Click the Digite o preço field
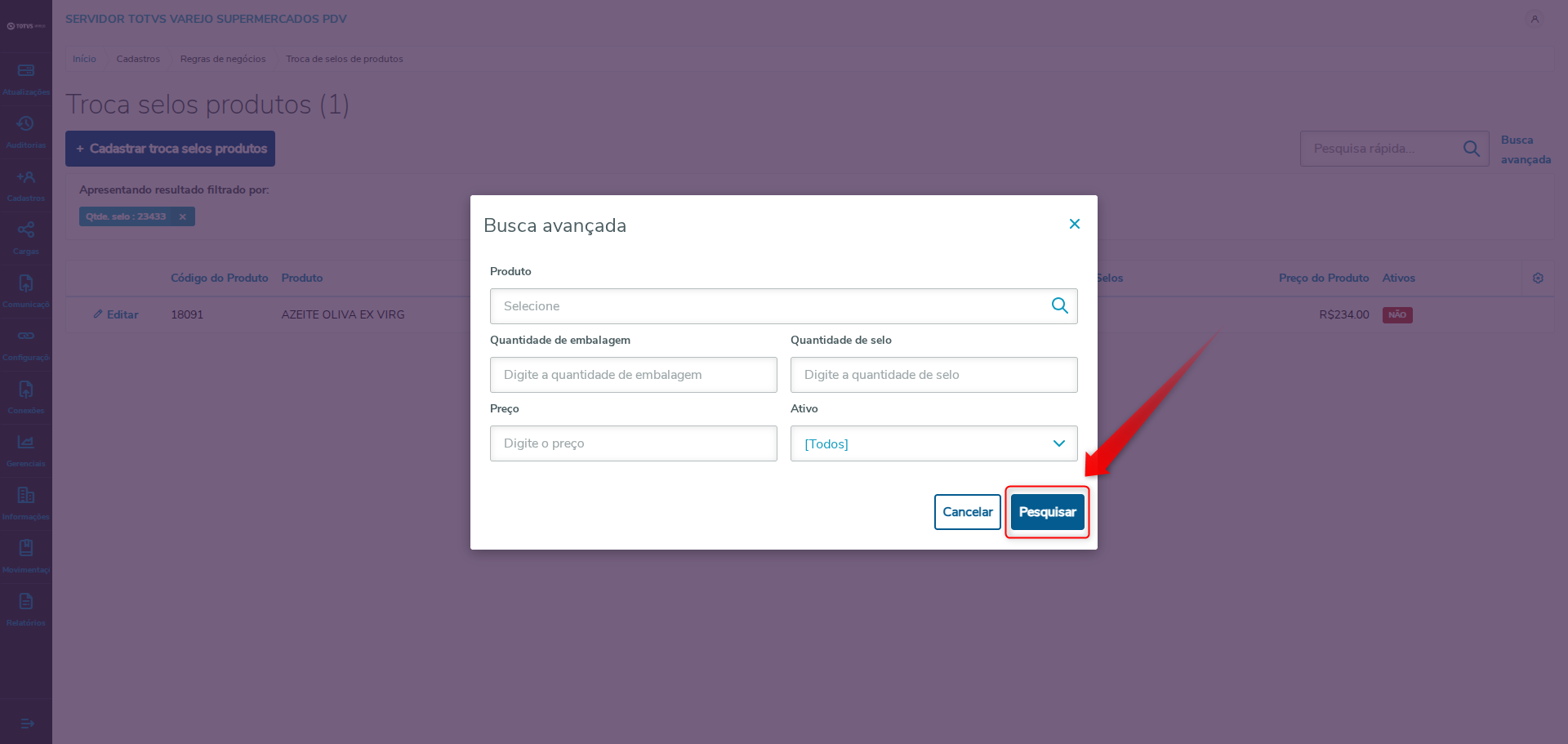Screen dimensions: 1568x744 (633, 443)
